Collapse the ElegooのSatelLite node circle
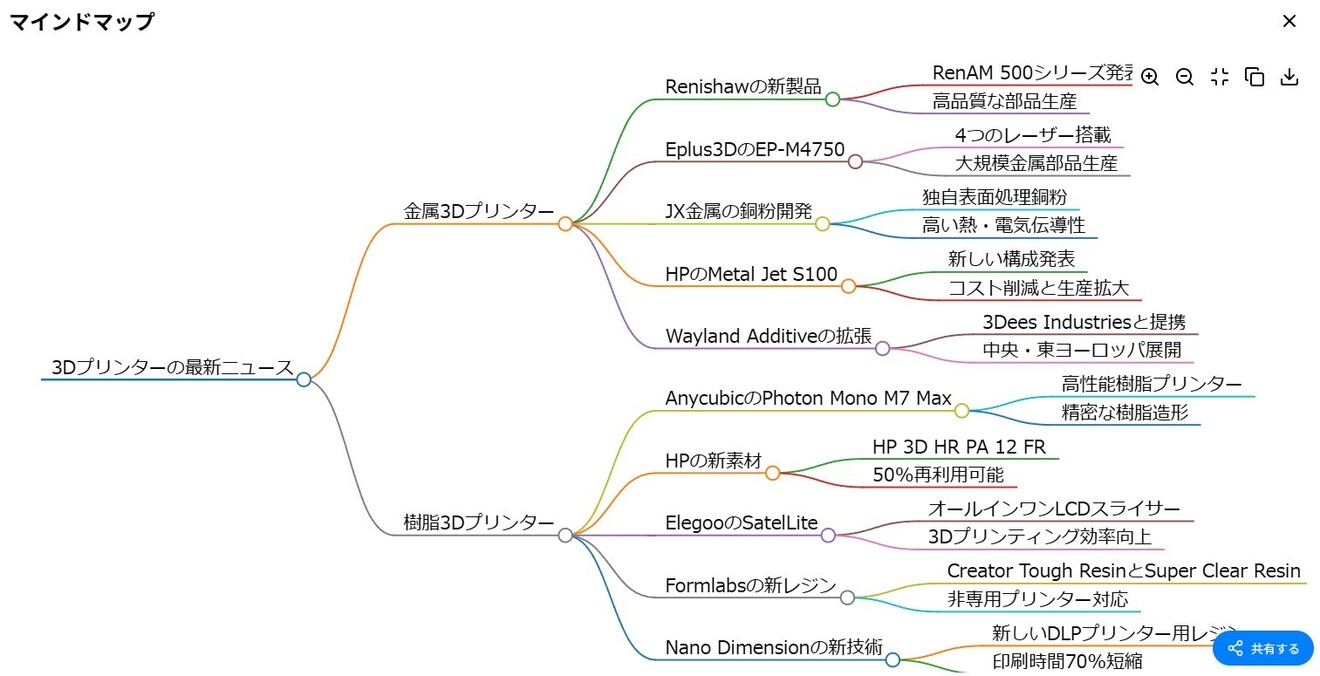This screenshot has height=676, width=1320. click(828, 535)
